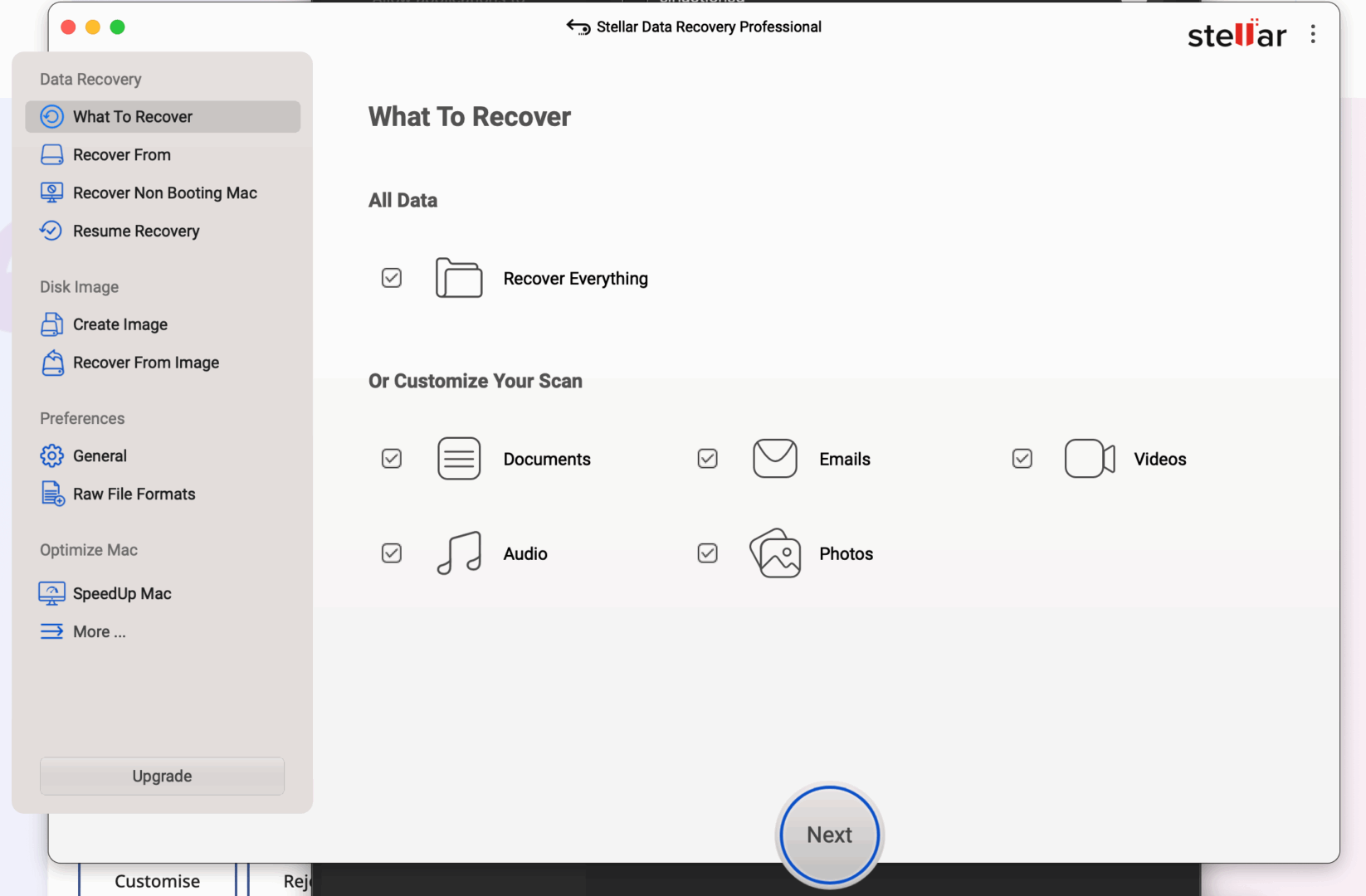Click the Recover From drive icon
1366x896 pixels.
(x=51, y=155)
